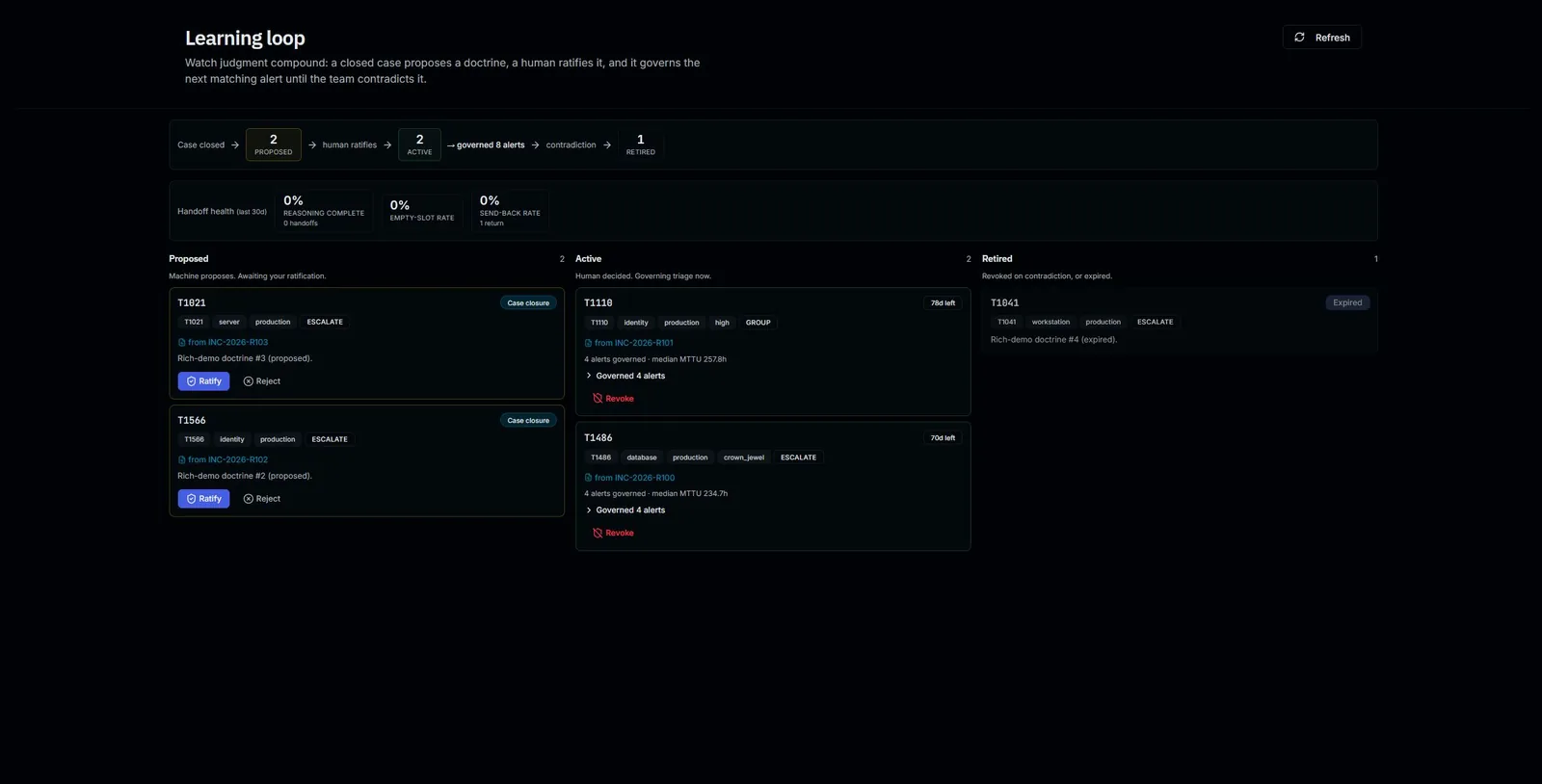This screenshot has width=1542, height=784.
Task: Click '4 alerts governed · median MTTU 257.8h'
Action: click(655, 359)
